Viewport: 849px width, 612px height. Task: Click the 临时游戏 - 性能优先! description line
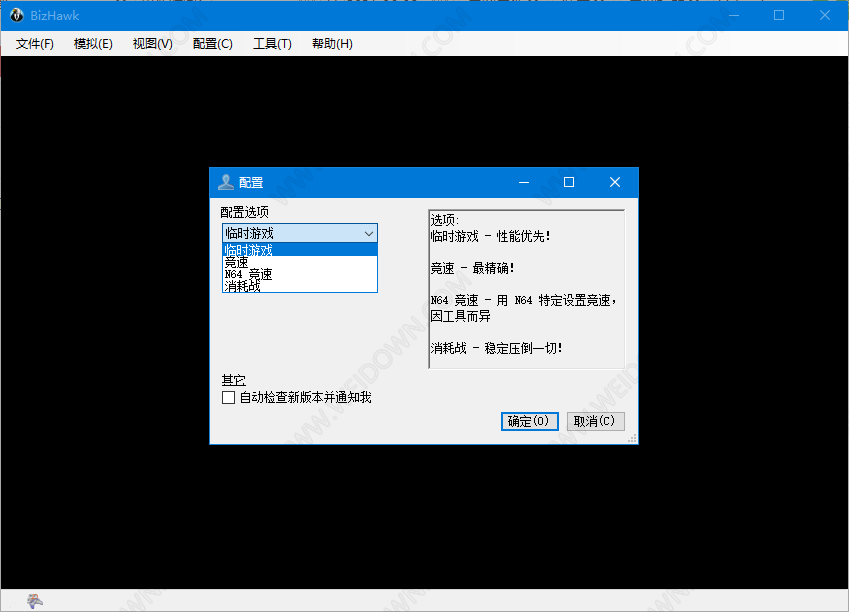(x=491, y=236)
